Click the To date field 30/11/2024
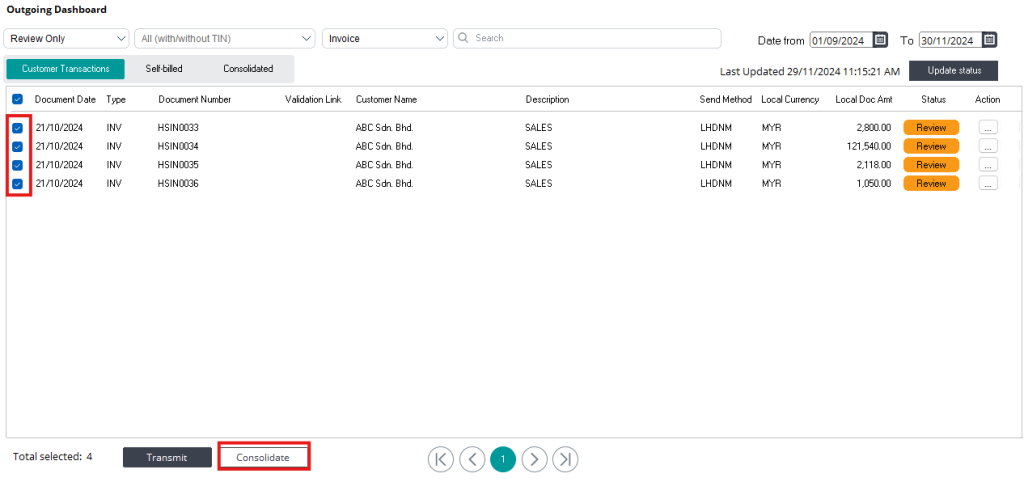Viewport: 1024px width, 482px height. [951, 40]
